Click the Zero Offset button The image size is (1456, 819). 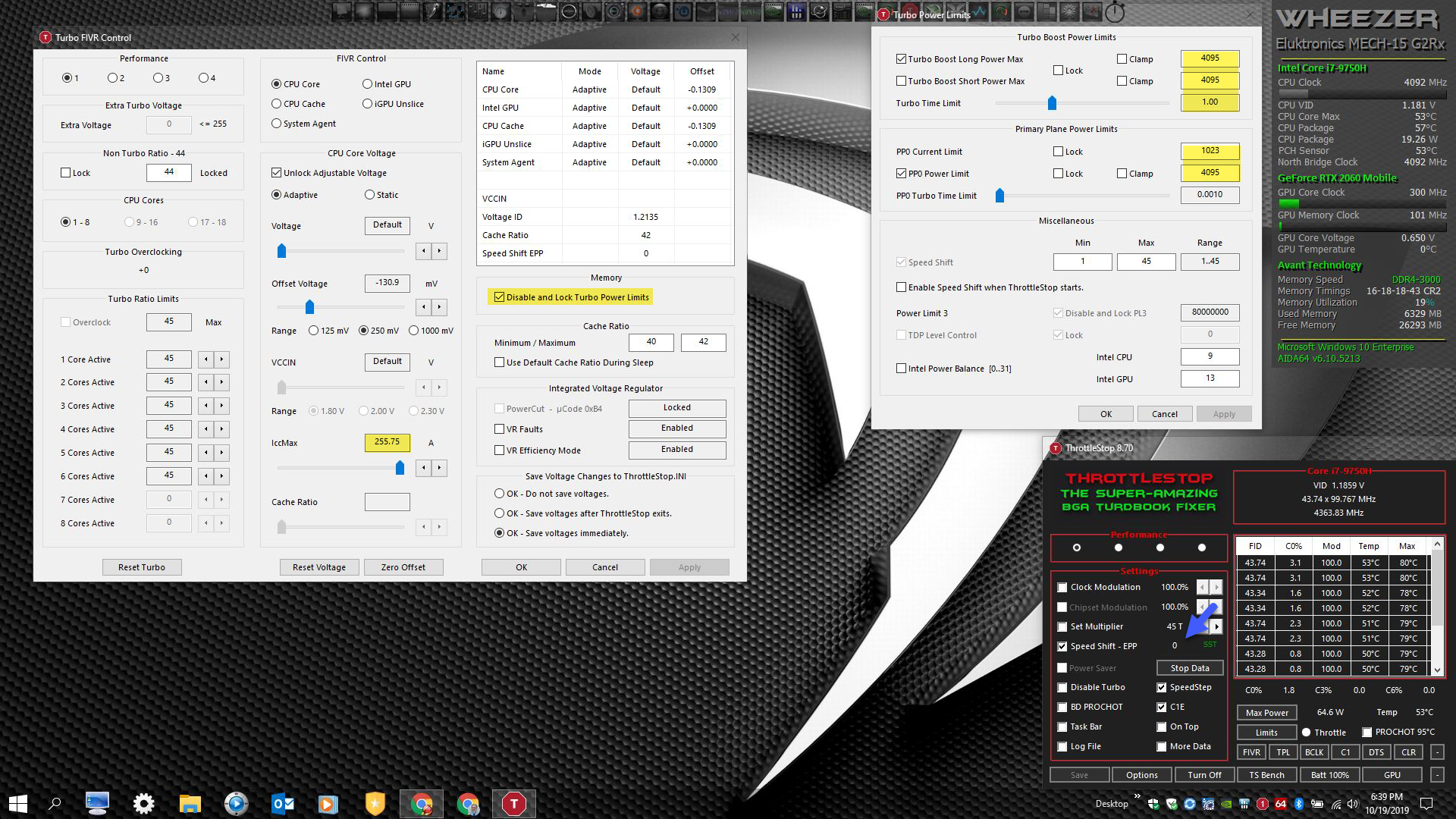point(403,567)
